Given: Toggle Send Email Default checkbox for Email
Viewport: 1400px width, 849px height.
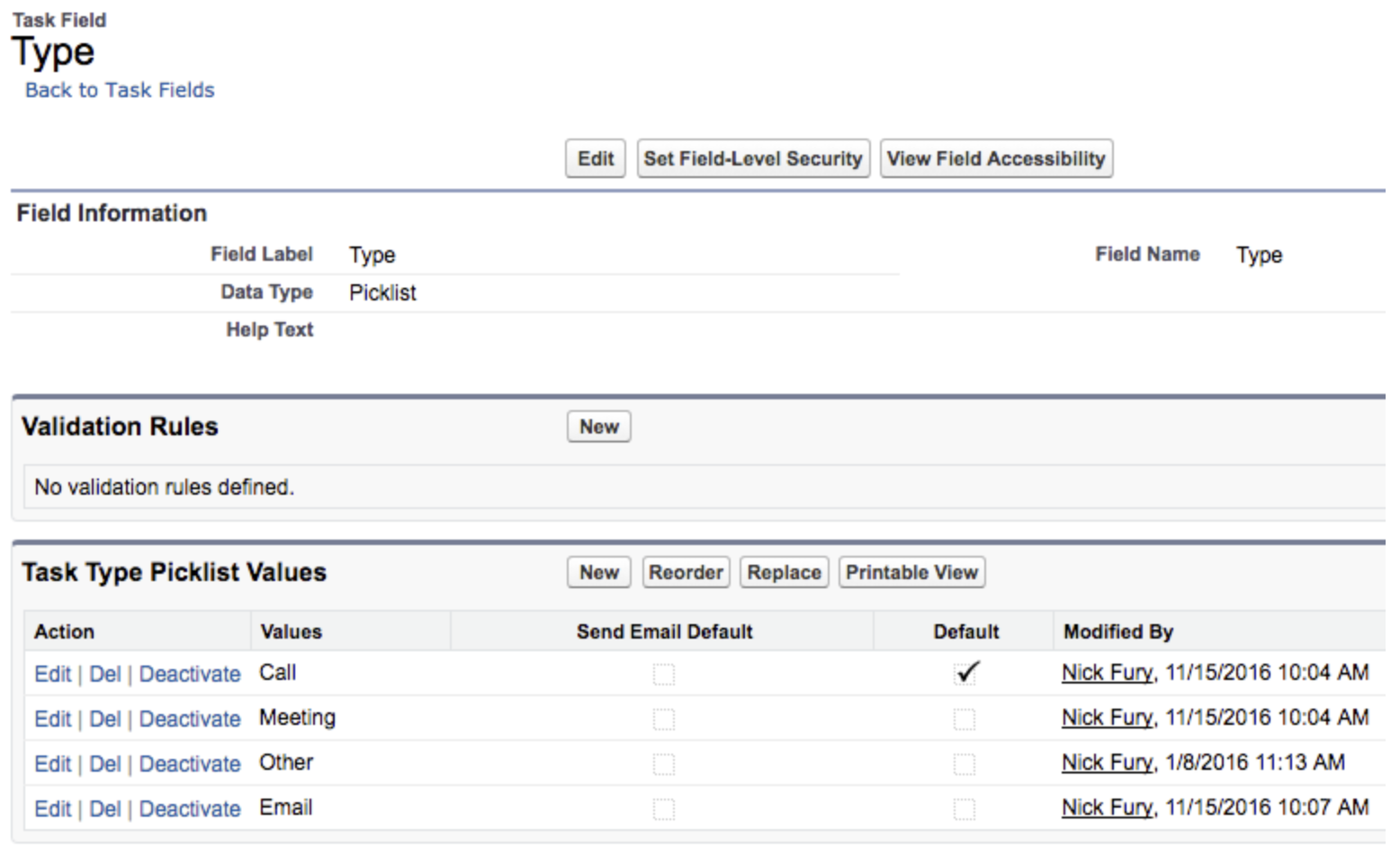Looking at the screenshot, I should pyautogui.click(x=664, y=809).
